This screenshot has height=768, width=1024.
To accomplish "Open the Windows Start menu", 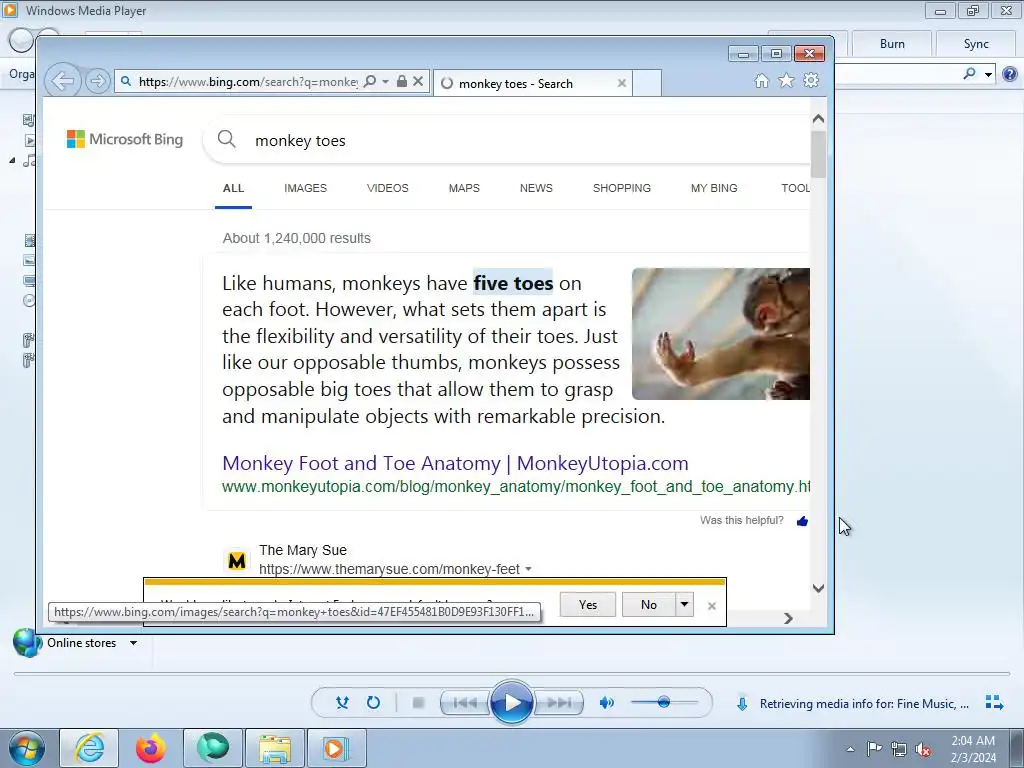I will [x=26, y=748].
